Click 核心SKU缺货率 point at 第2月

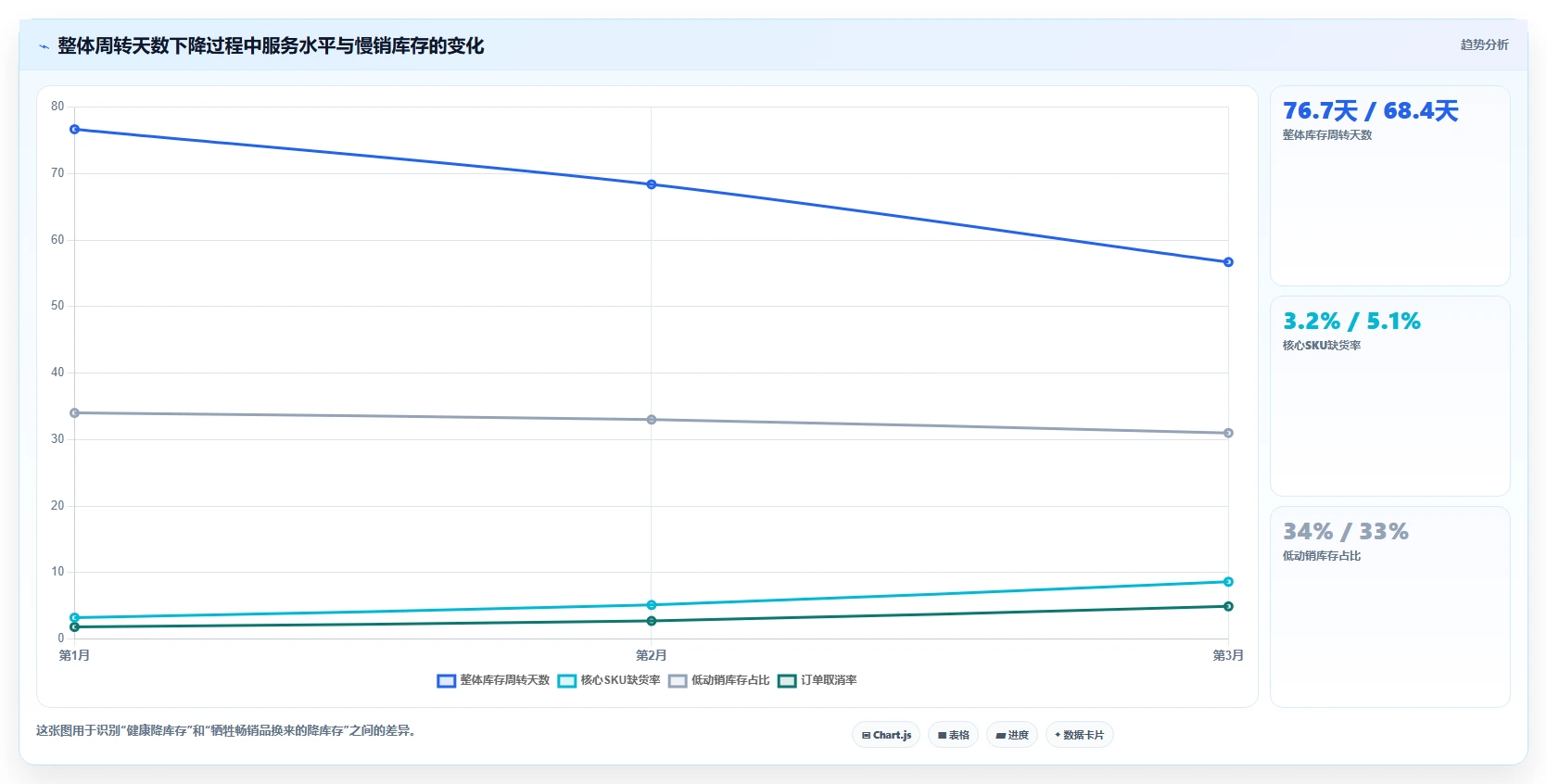click(x=652, y=605)
